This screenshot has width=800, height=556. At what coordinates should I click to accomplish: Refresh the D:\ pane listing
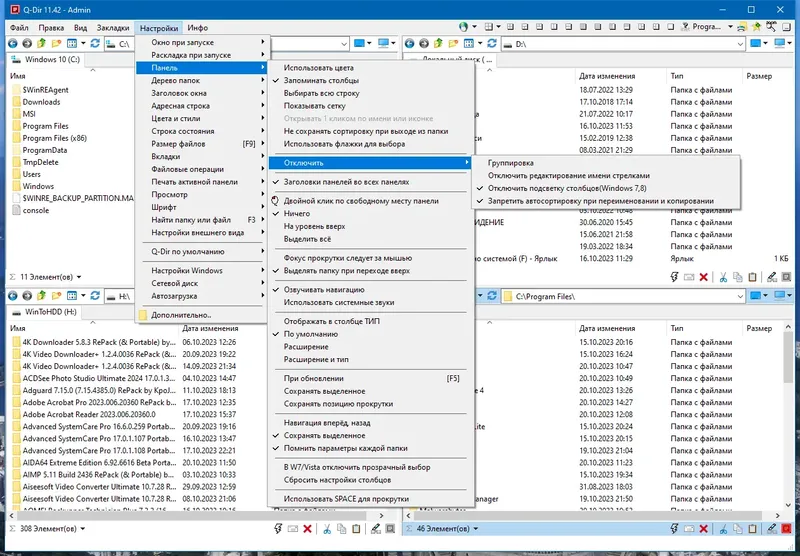click(492, 44)
